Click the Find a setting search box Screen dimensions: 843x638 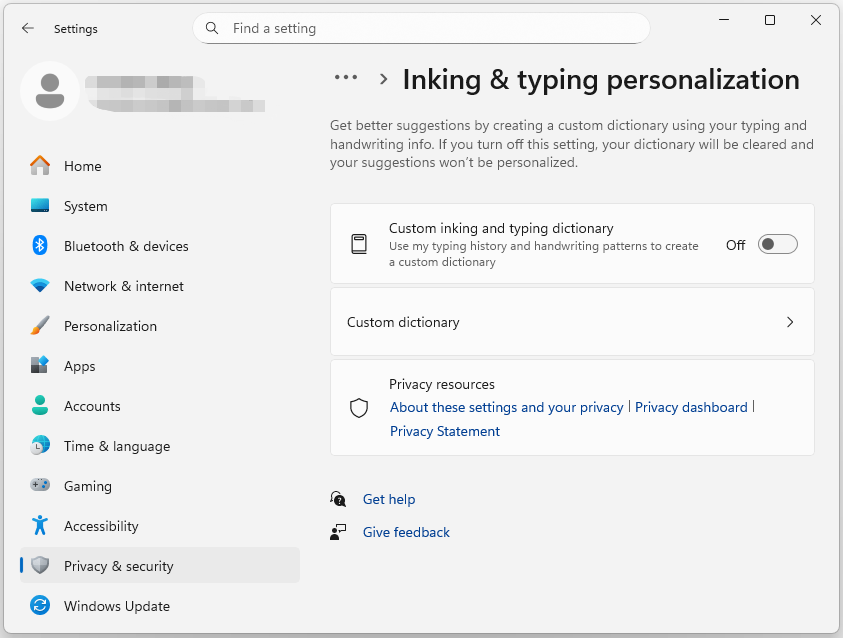420,28
